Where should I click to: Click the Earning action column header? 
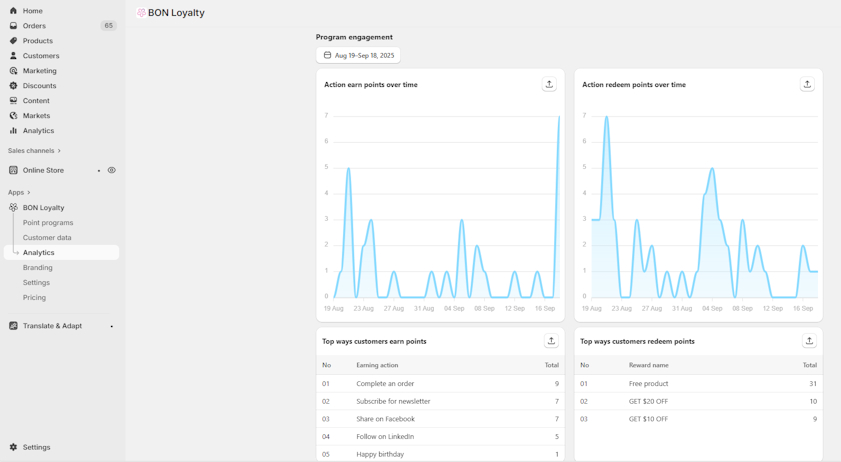tap(377, 365)
